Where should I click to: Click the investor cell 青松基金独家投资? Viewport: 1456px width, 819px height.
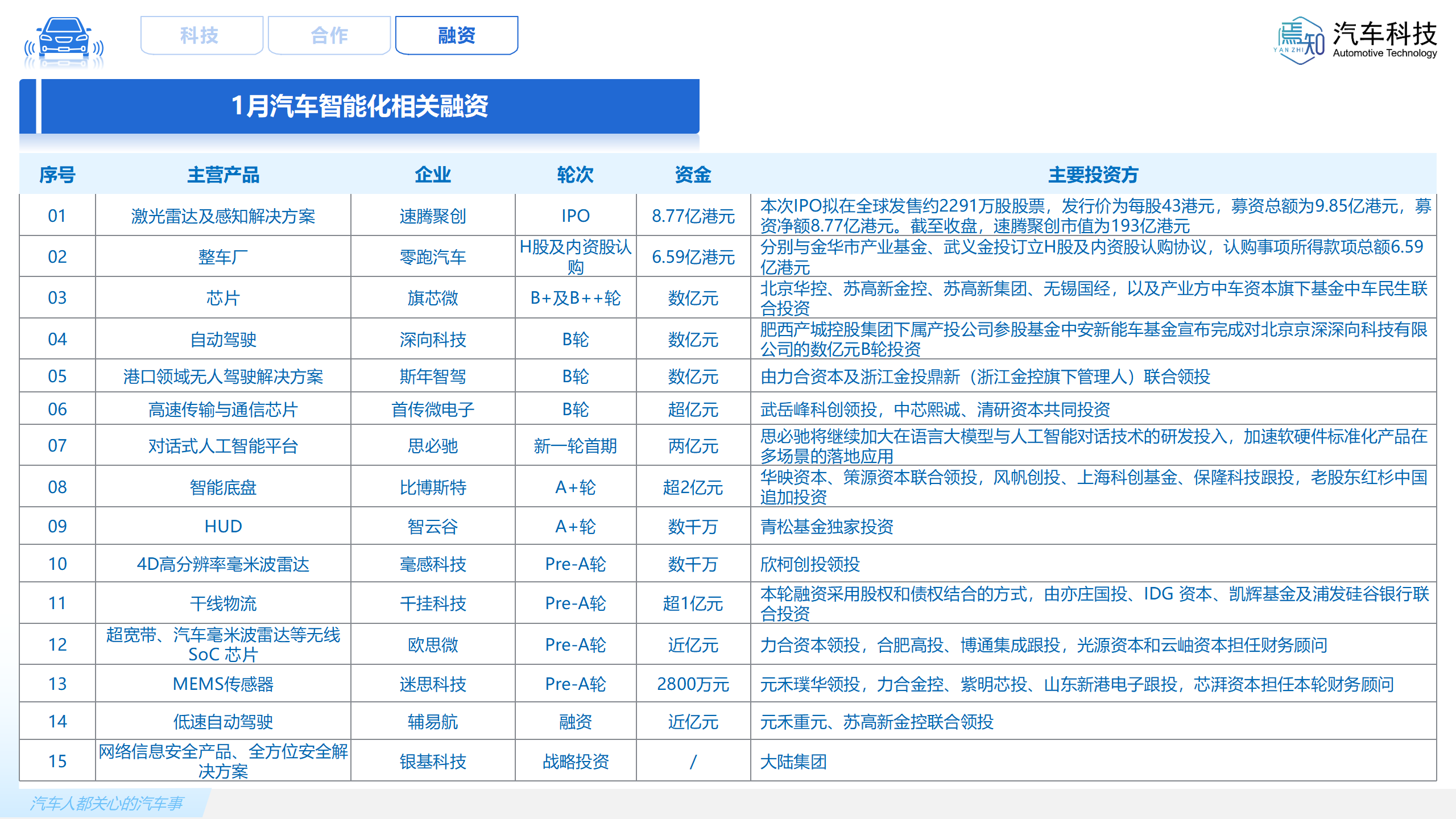coord(1093,526)
